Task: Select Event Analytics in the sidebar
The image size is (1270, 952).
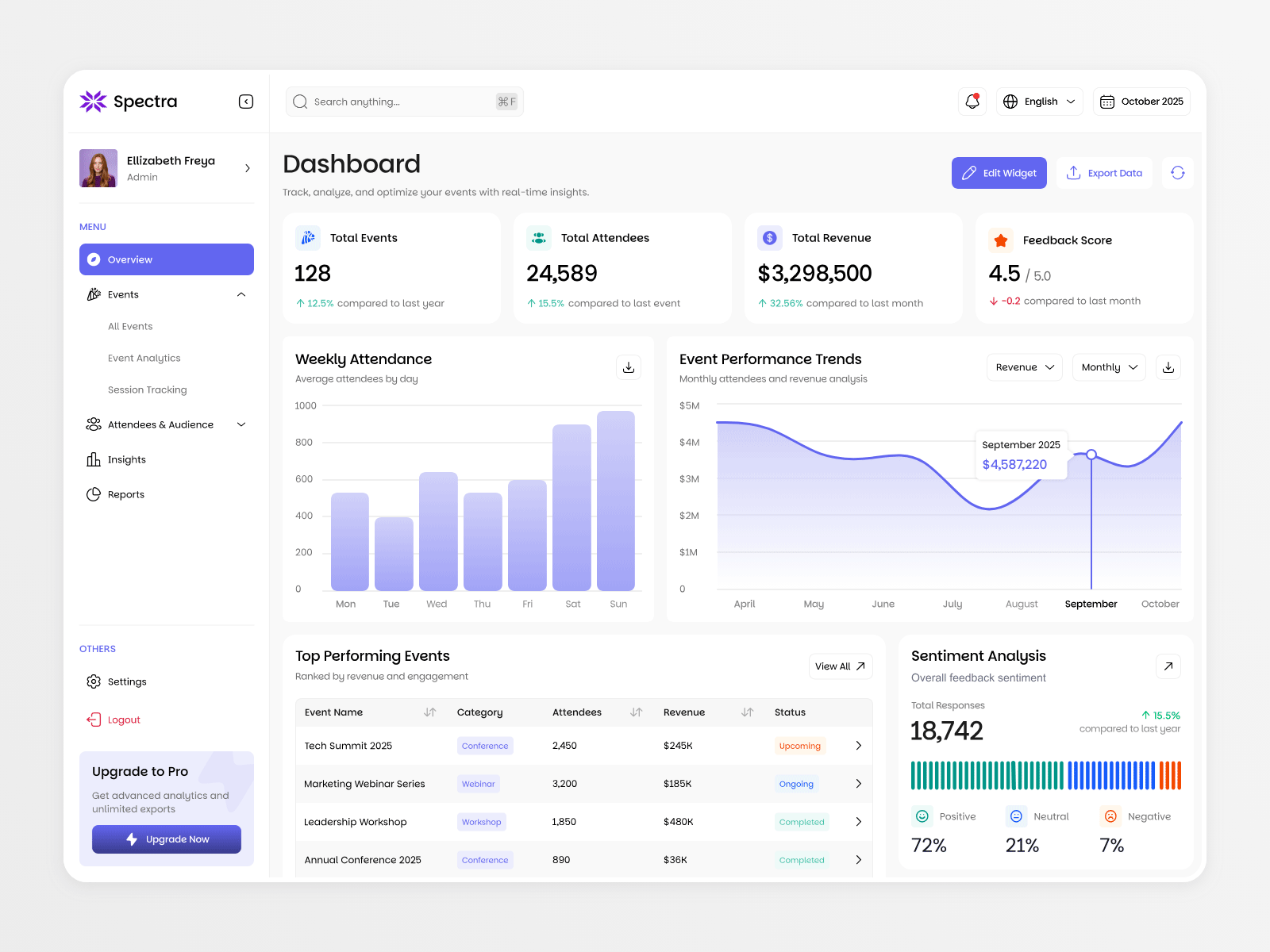Action: coord(144,358)
